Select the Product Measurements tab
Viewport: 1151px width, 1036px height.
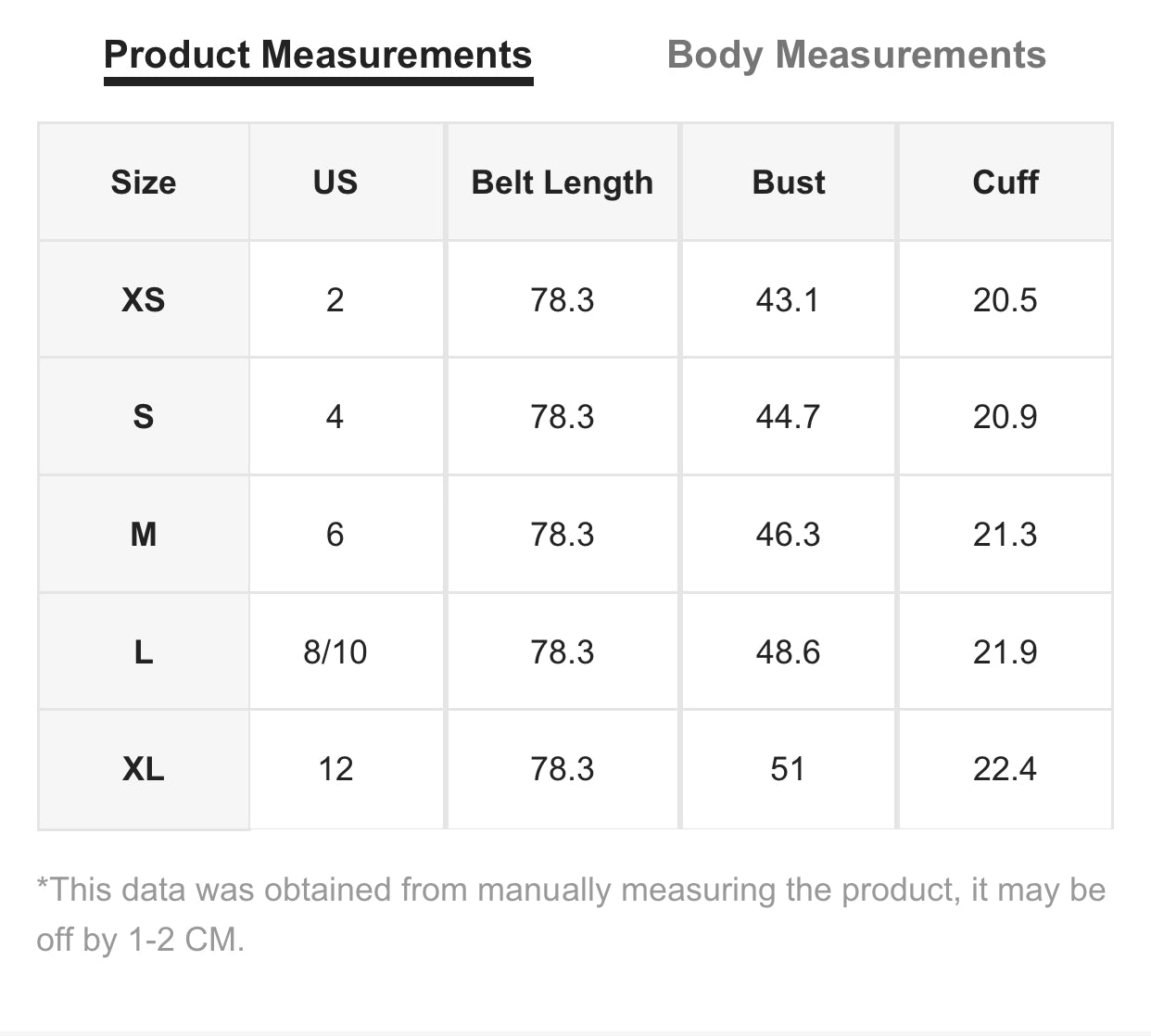coord(318,55)
